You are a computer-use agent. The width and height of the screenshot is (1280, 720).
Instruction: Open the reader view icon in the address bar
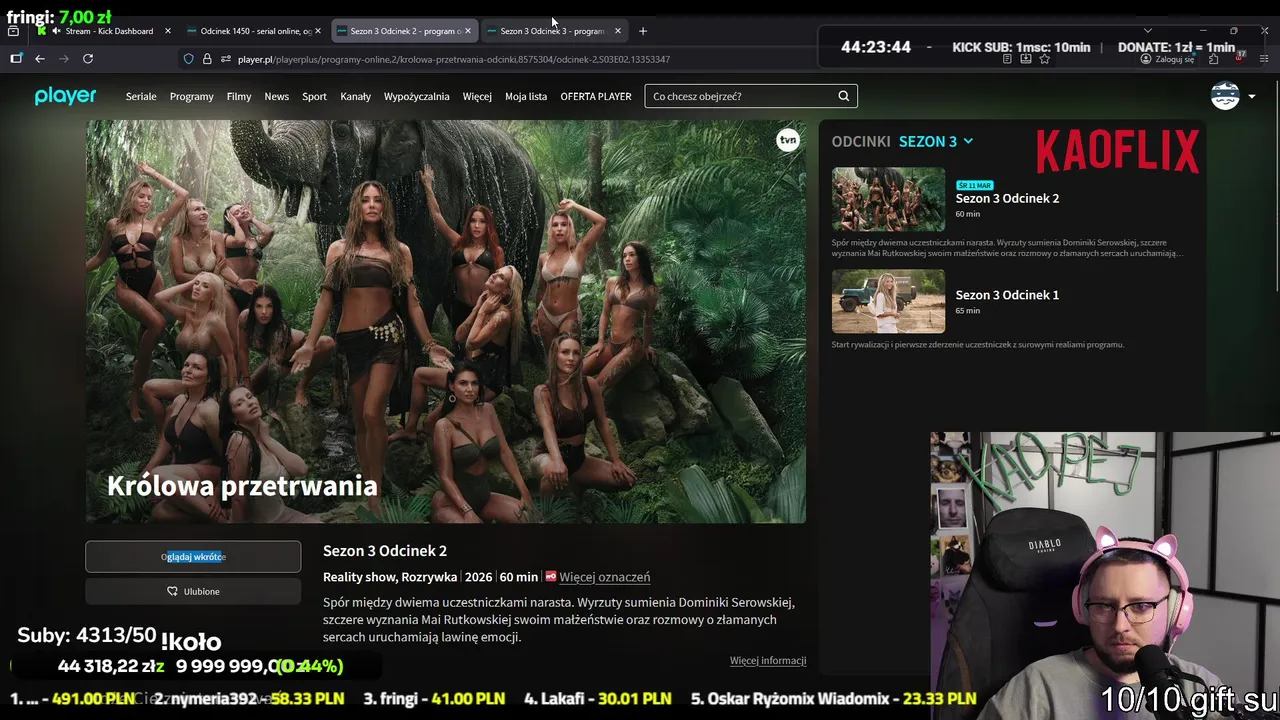click(x=1007, y=59)
